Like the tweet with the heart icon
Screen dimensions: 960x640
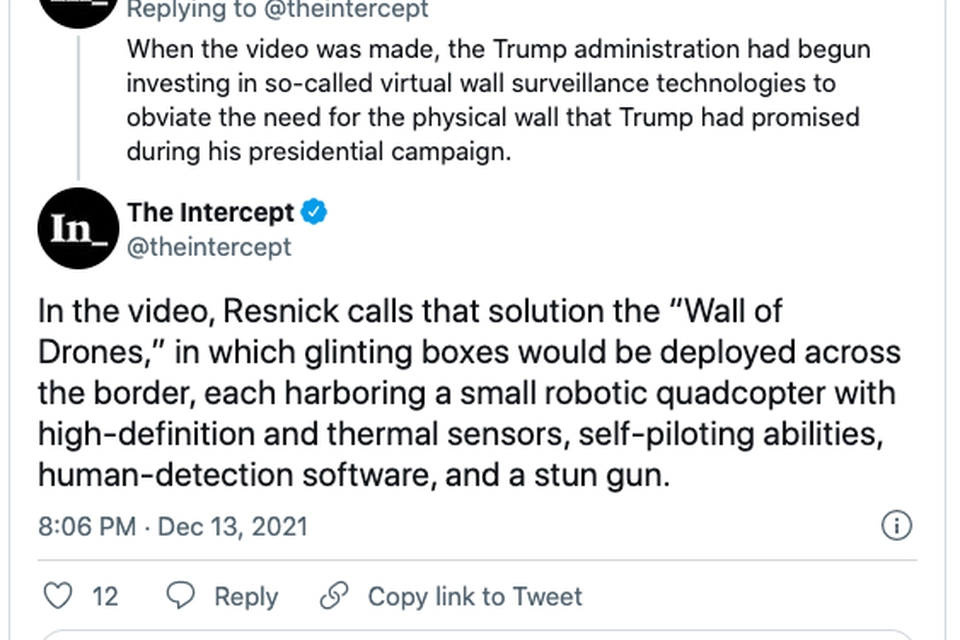[58, 595]
